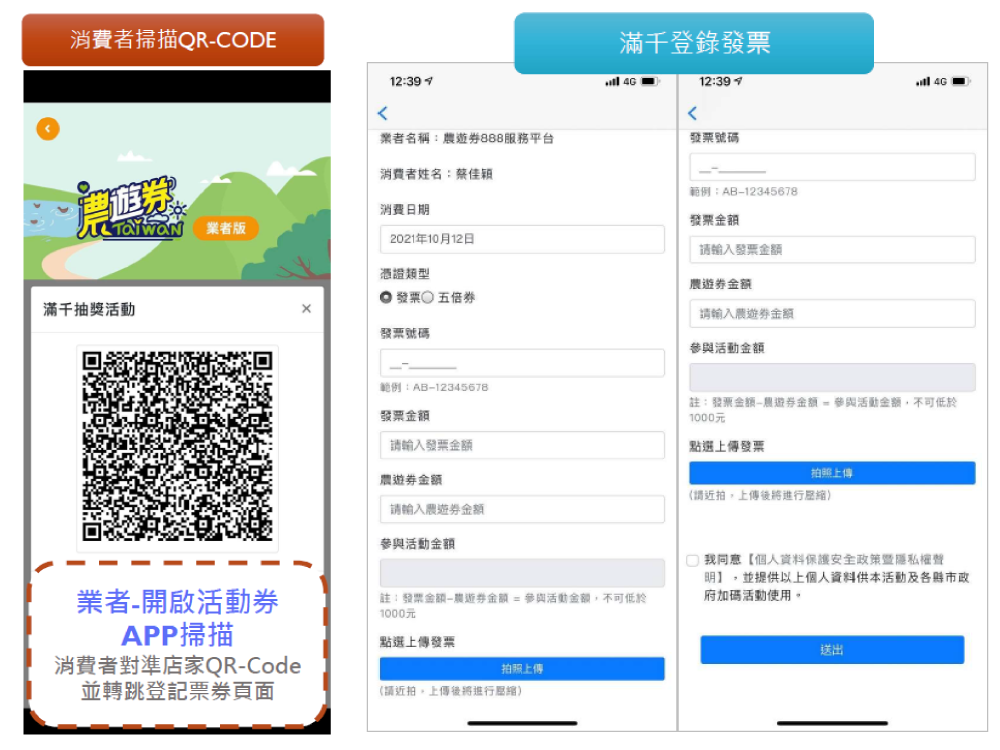Tap blue back chevron on right phone
This screenshot has height=750, width=1000.
[x=693, y=113]
